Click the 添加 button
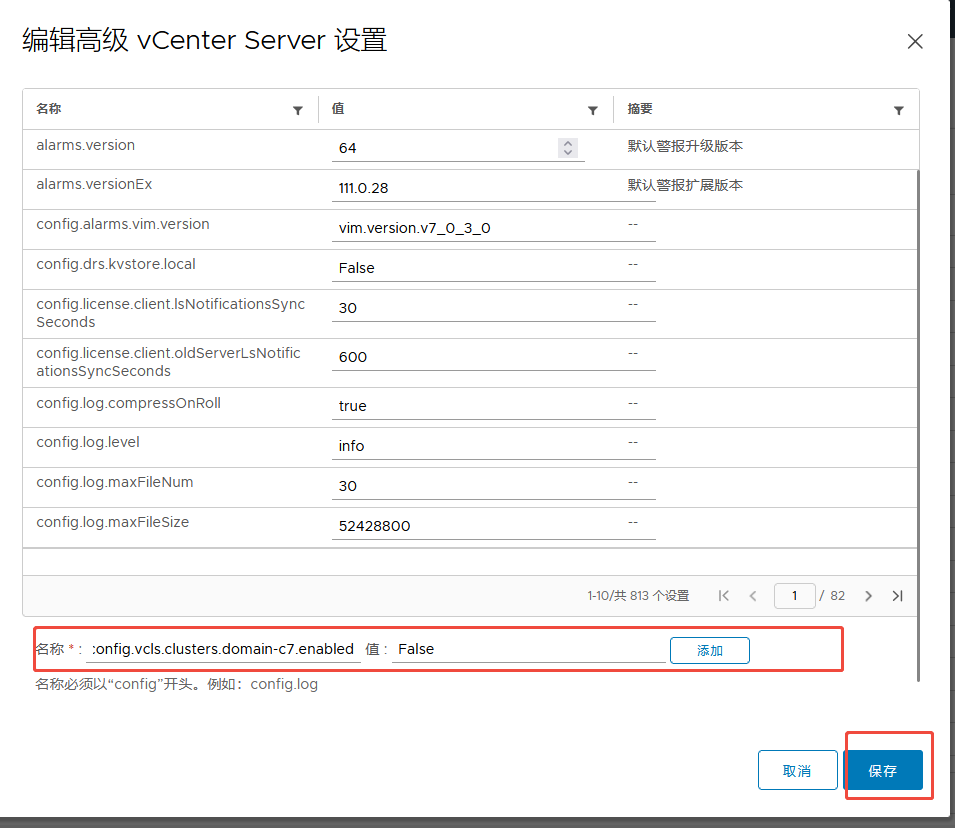 coord(710,650)
